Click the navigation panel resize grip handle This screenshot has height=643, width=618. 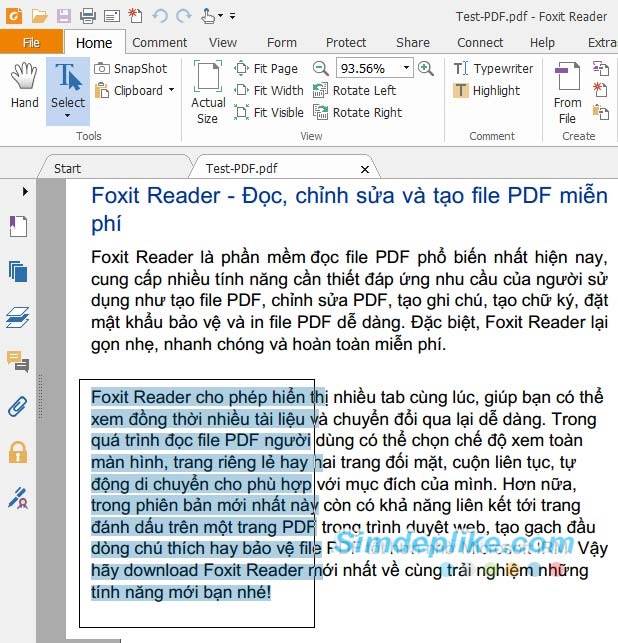pyautogui.click(x=41, y=397)
